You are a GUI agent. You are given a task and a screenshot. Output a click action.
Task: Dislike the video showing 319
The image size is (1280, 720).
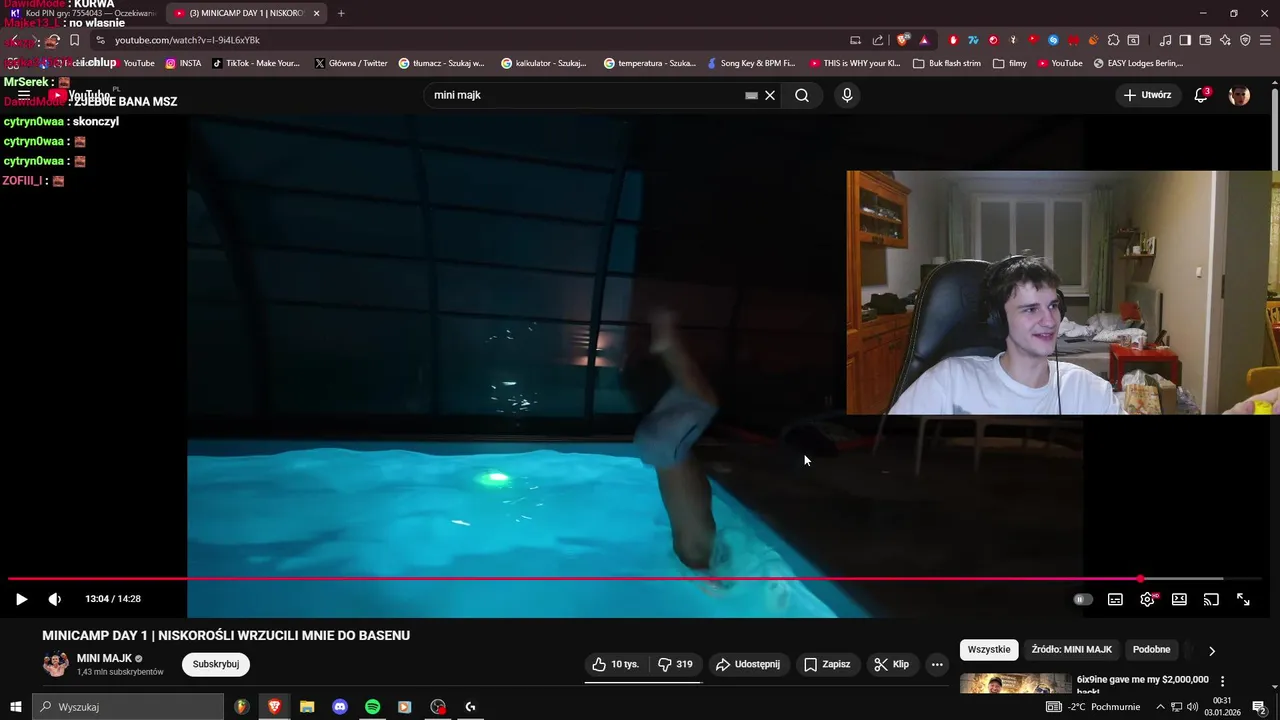coord(675,664)
